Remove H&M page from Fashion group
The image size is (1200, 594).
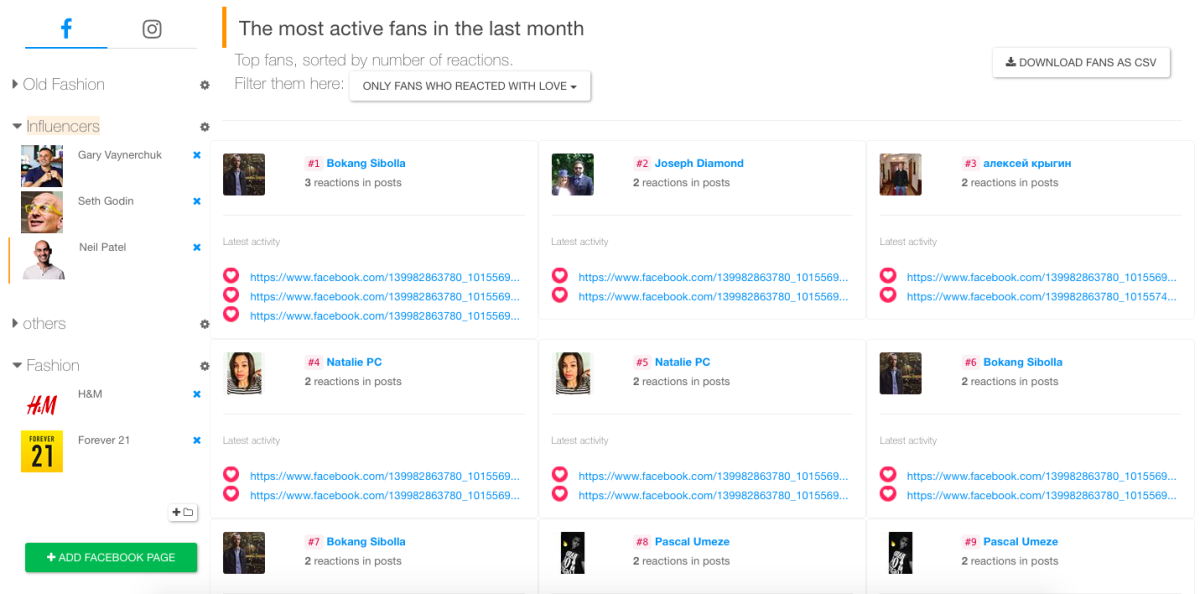coord(197,394)
